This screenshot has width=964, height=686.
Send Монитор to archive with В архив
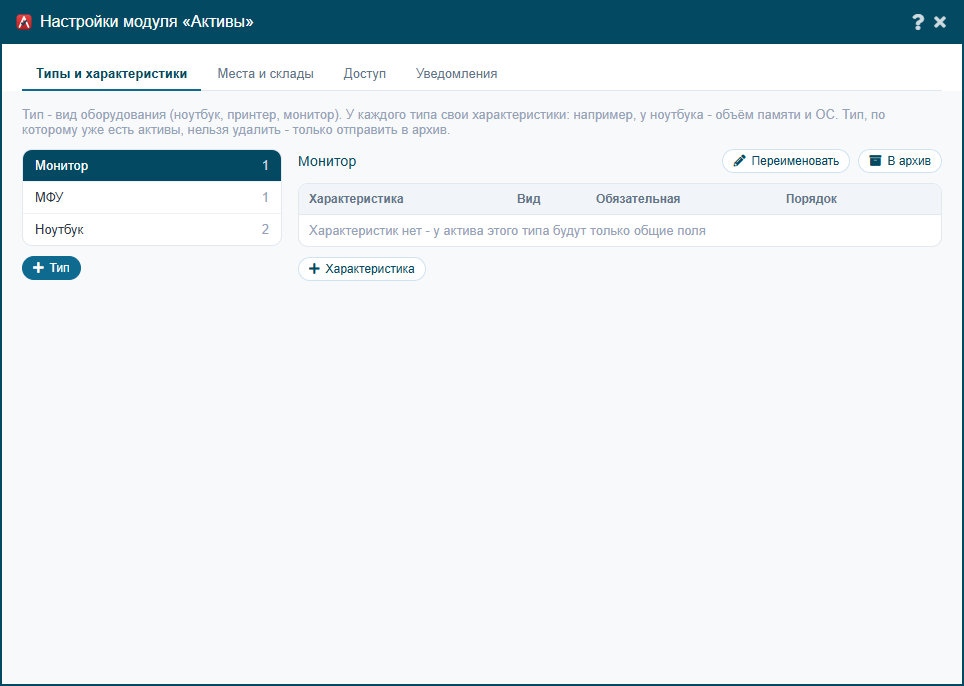[899, 161]
